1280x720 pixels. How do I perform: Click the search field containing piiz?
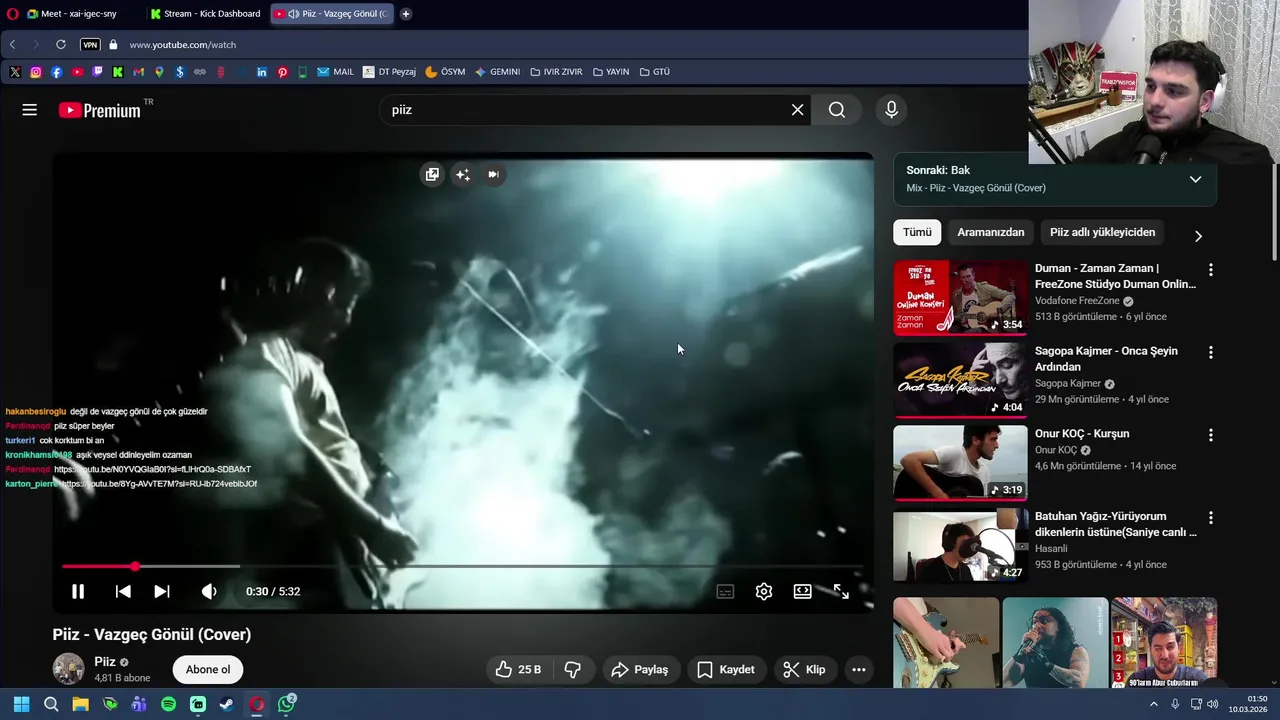tap(585, 110)
